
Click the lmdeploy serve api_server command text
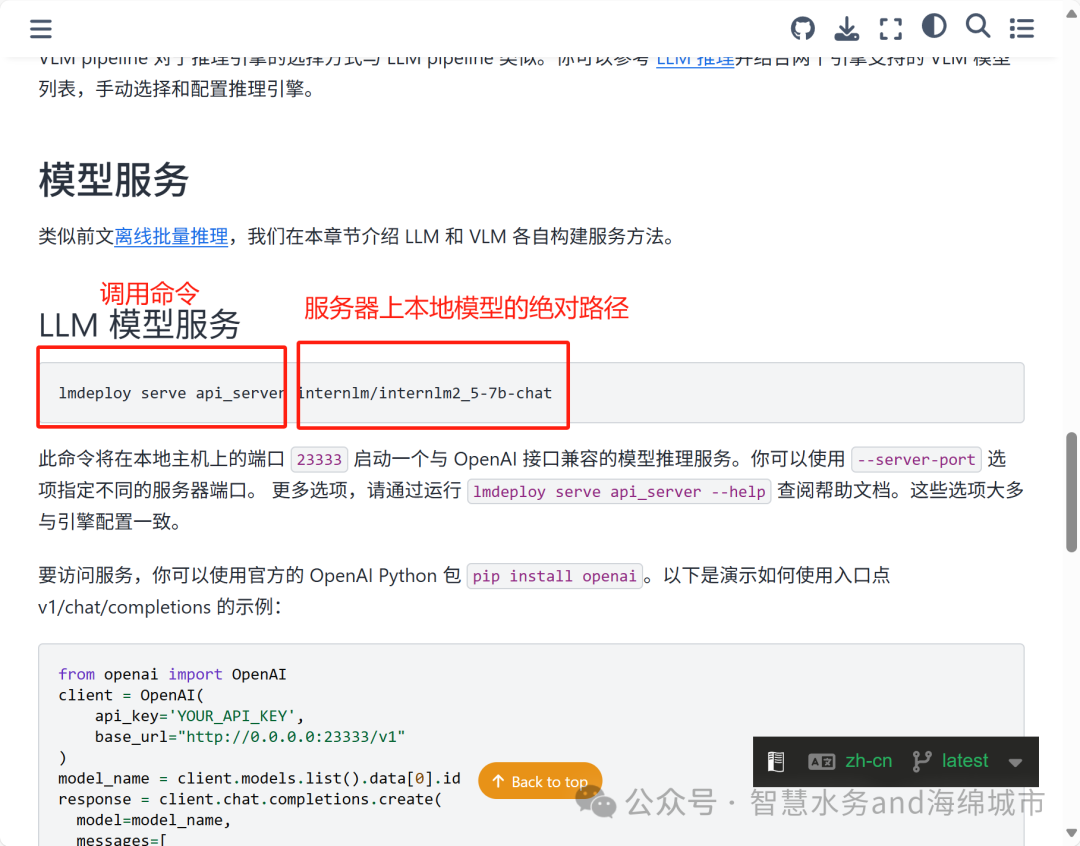(171, 393)
